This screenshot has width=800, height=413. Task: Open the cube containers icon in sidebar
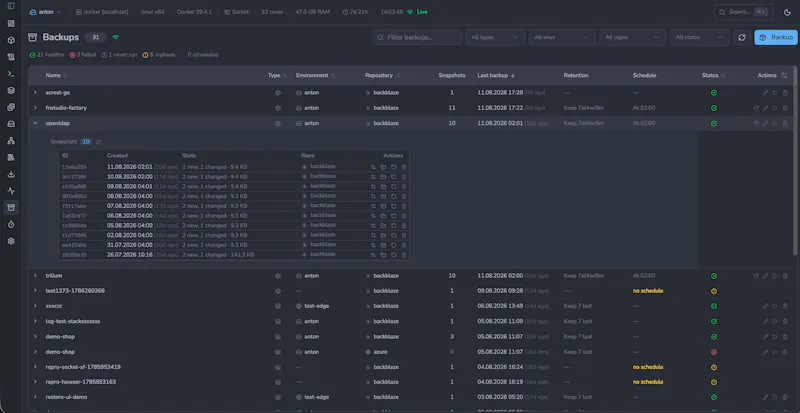pyautogui.click(x=11, y=40)
